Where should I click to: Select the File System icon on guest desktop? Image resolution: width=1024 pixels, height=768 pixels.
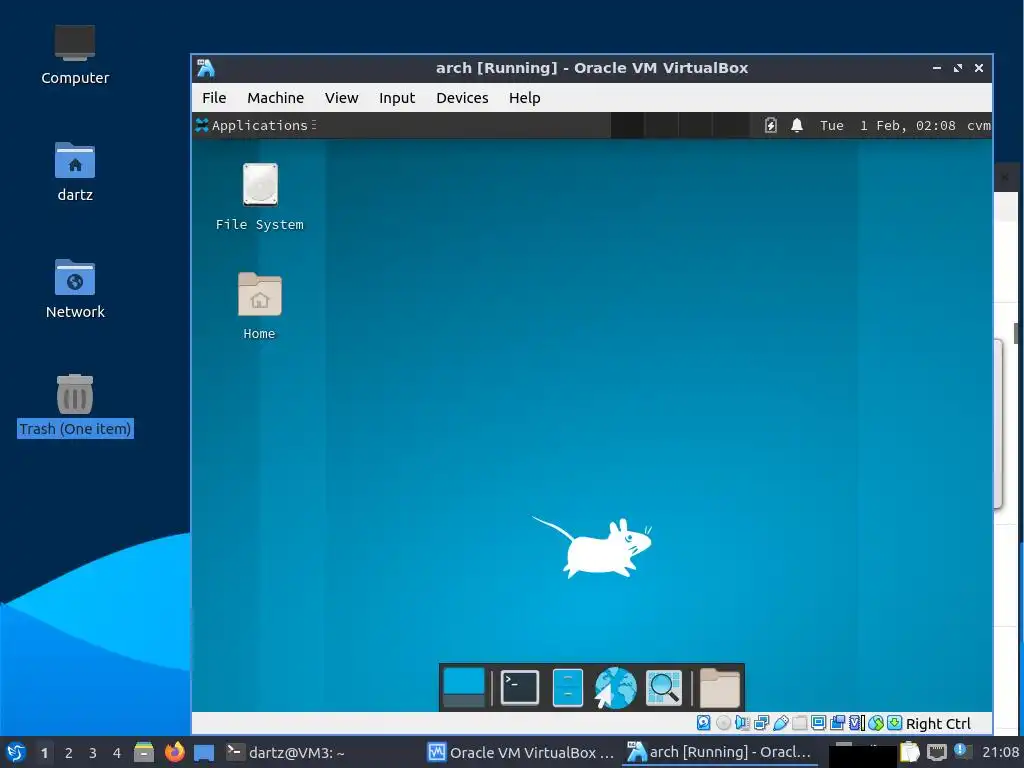point(260,197)
